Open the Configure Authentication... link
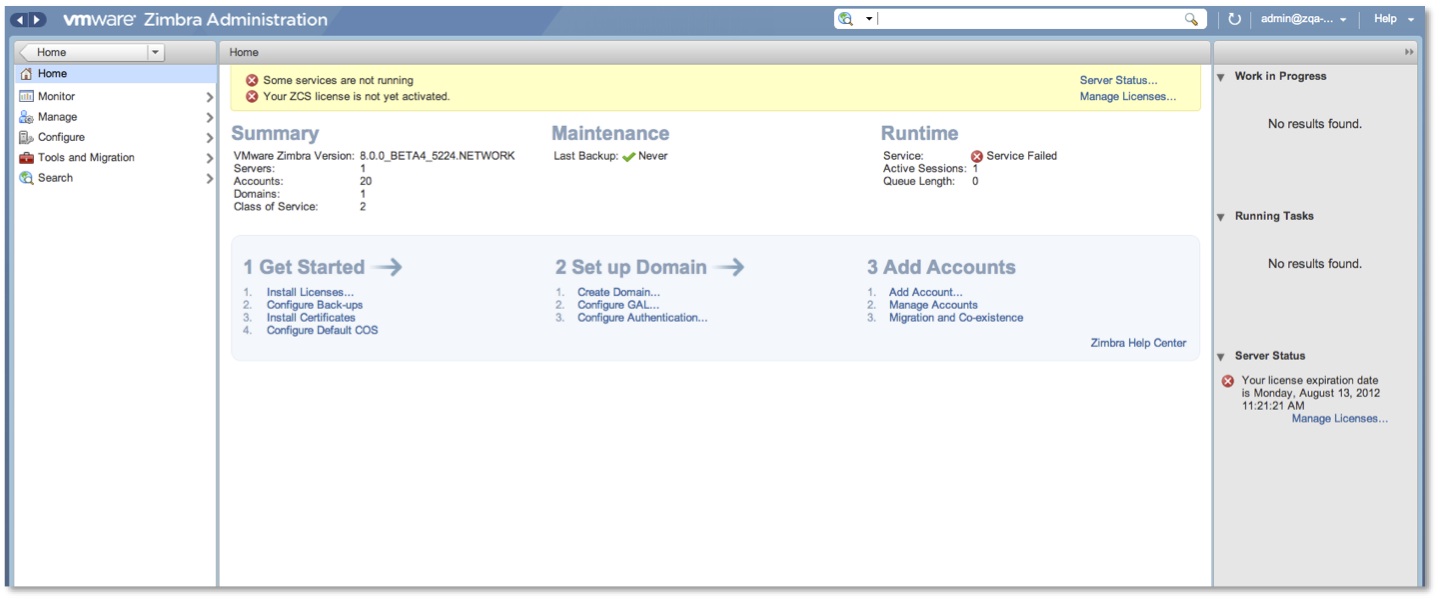 click(x=643, y=318)
